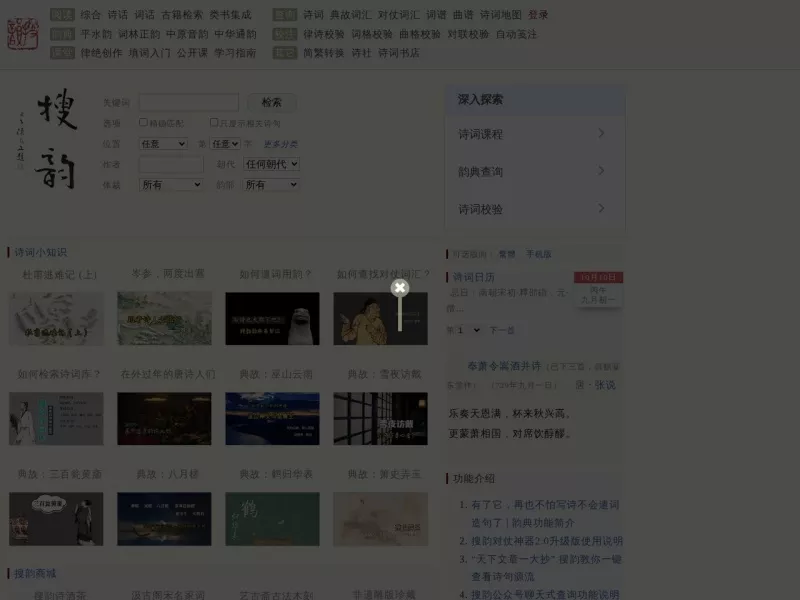Tick the 只显示相关诗句 checkbox
800x600 pixels.
(214, 122)
